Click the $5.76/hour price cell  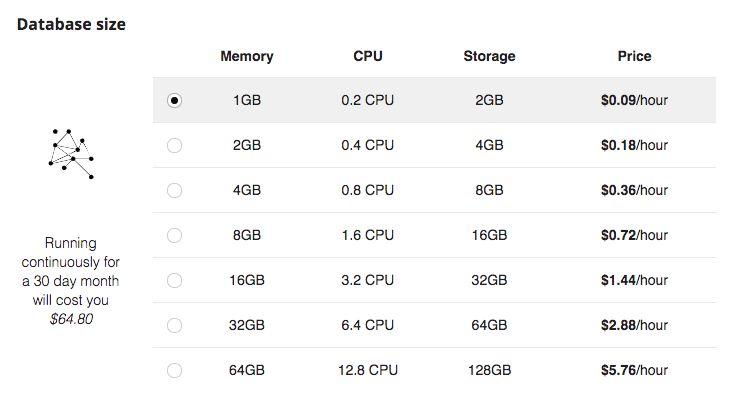pyautogui.click(x=634, y=370)
